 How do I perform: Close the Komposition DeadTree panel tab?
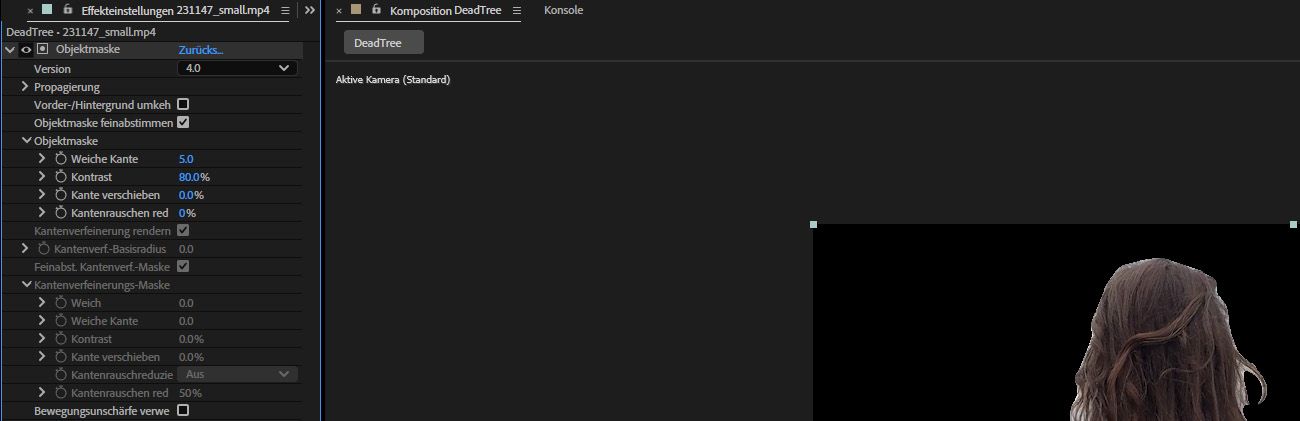(337, 10)
